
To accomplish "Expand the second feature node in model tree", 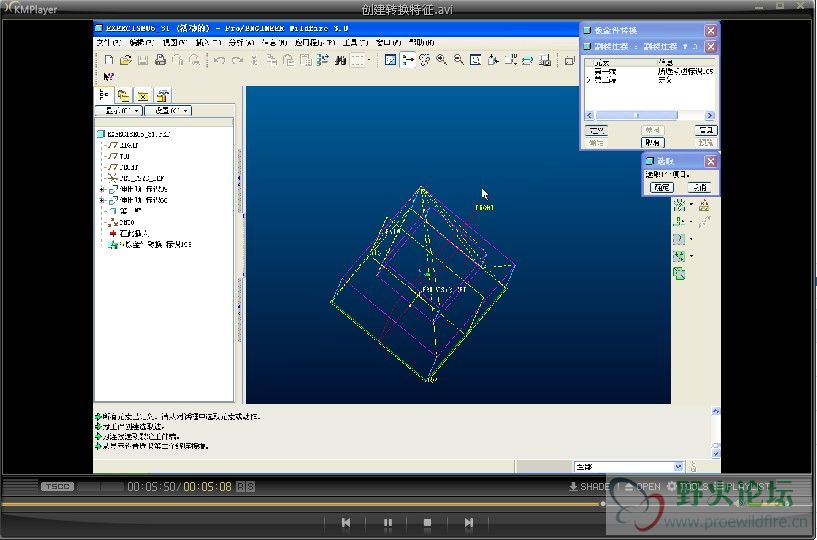I will point(102,200).
